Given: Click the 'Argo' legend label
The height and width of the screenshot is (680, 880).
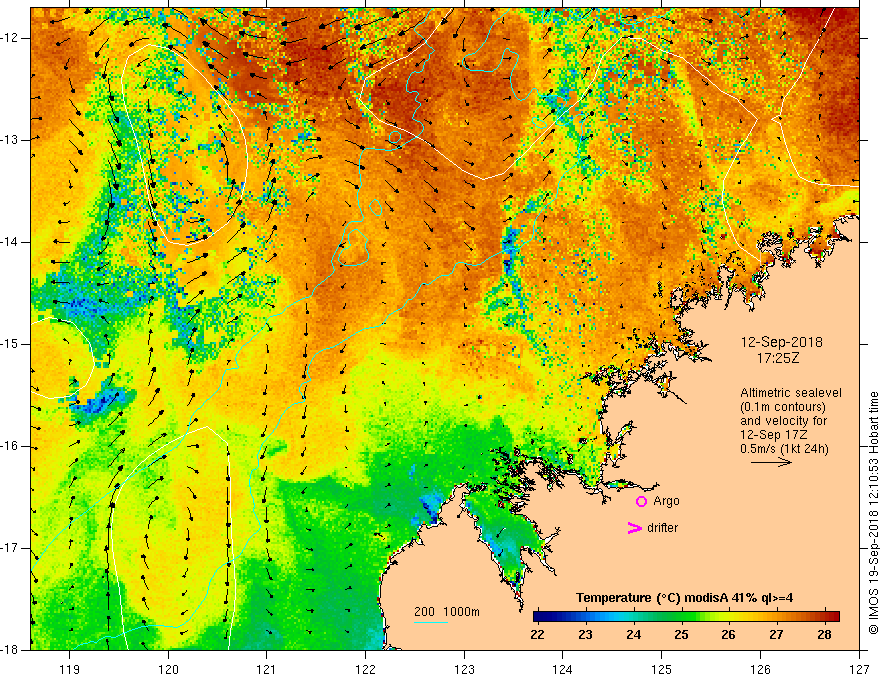Looking at the screenshot, I should point(666,501).
